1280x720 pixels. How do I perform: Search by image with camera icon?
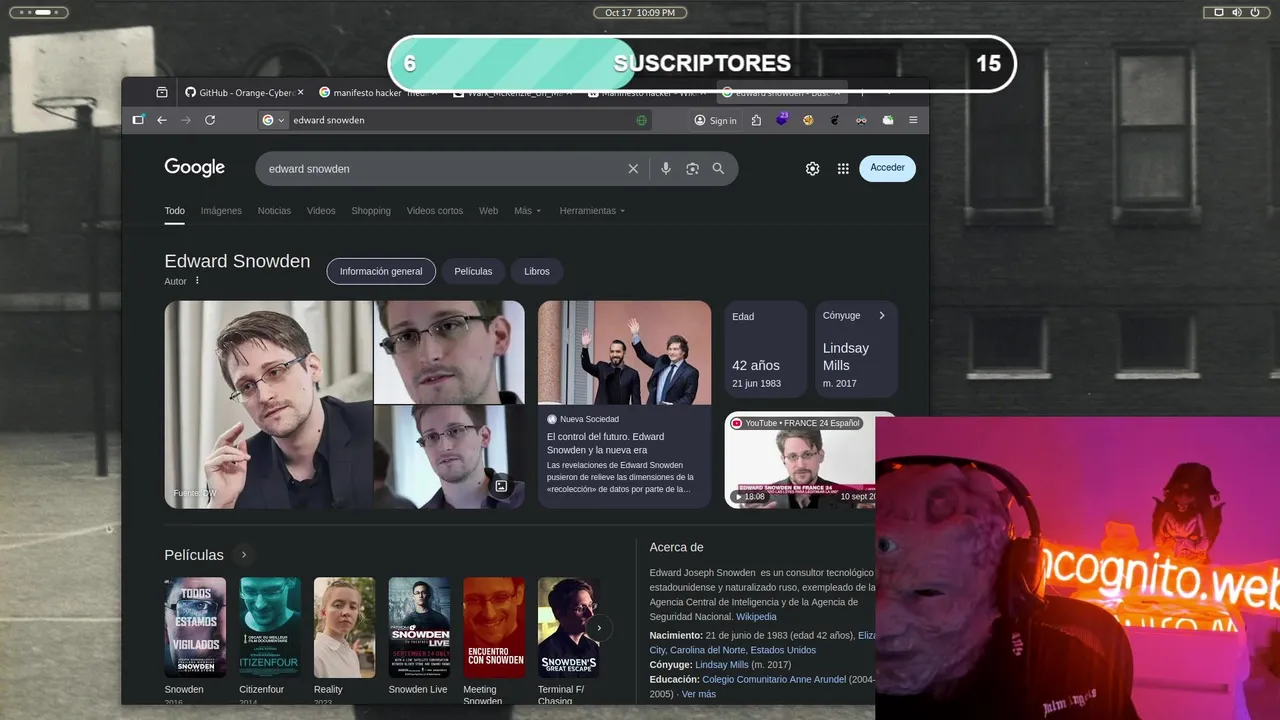point(692,169)
